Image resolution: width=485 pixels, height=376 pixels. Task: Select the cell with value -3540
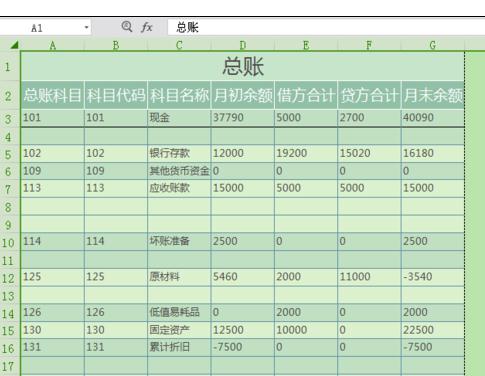[433, 277]
